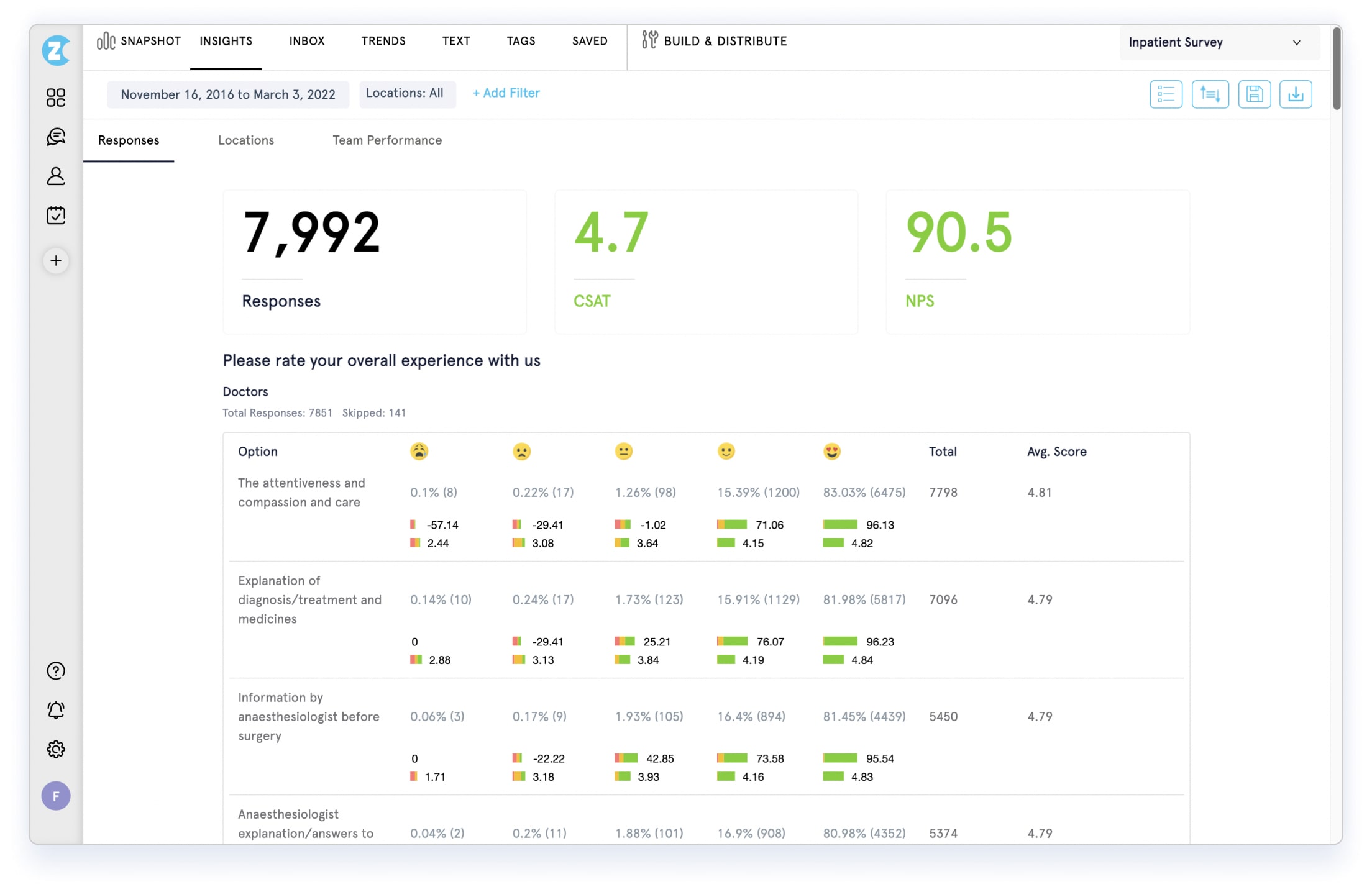Viewport: 1372px width, 892px height.
Task: Click the 4.7 CSAT card
Action: (x=707, y=262)
